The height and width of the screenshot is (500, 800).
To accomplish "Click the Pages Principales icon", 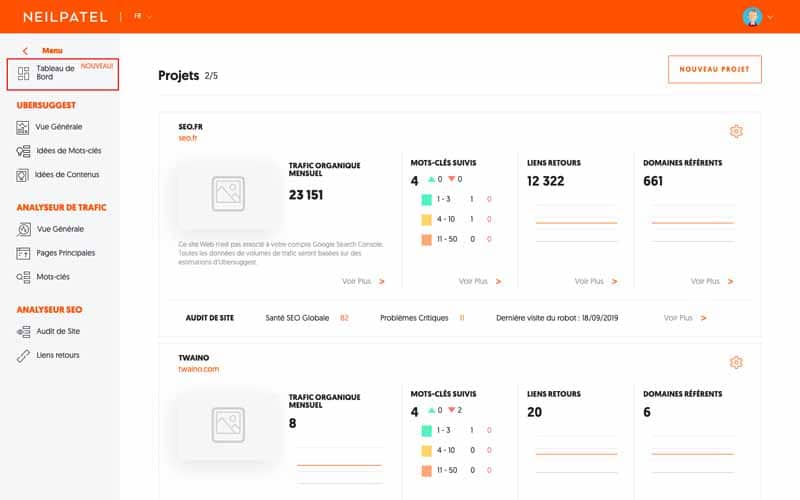I will click(x=23, y=253).
